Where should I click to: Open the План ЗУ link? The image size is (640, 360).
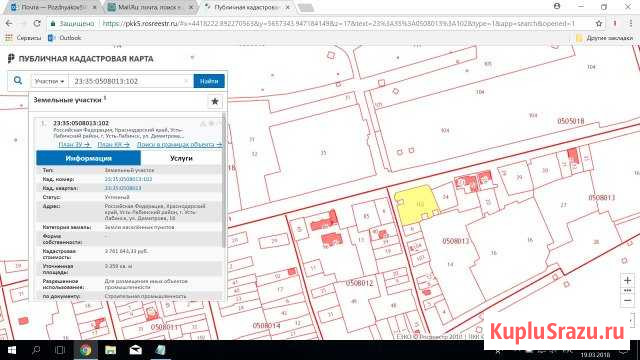(x=74, y=144)
